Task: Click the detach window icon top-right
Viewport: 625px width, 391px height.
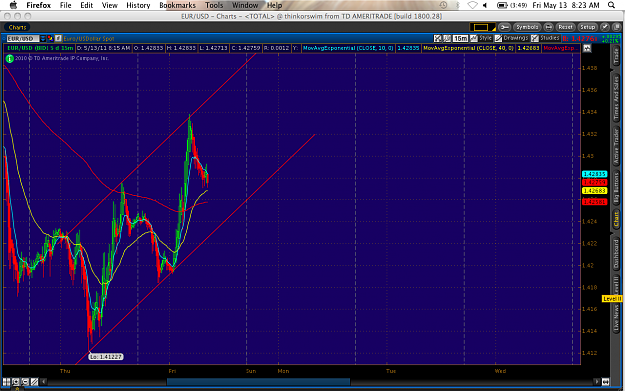Action: click(x=616, y=27)
